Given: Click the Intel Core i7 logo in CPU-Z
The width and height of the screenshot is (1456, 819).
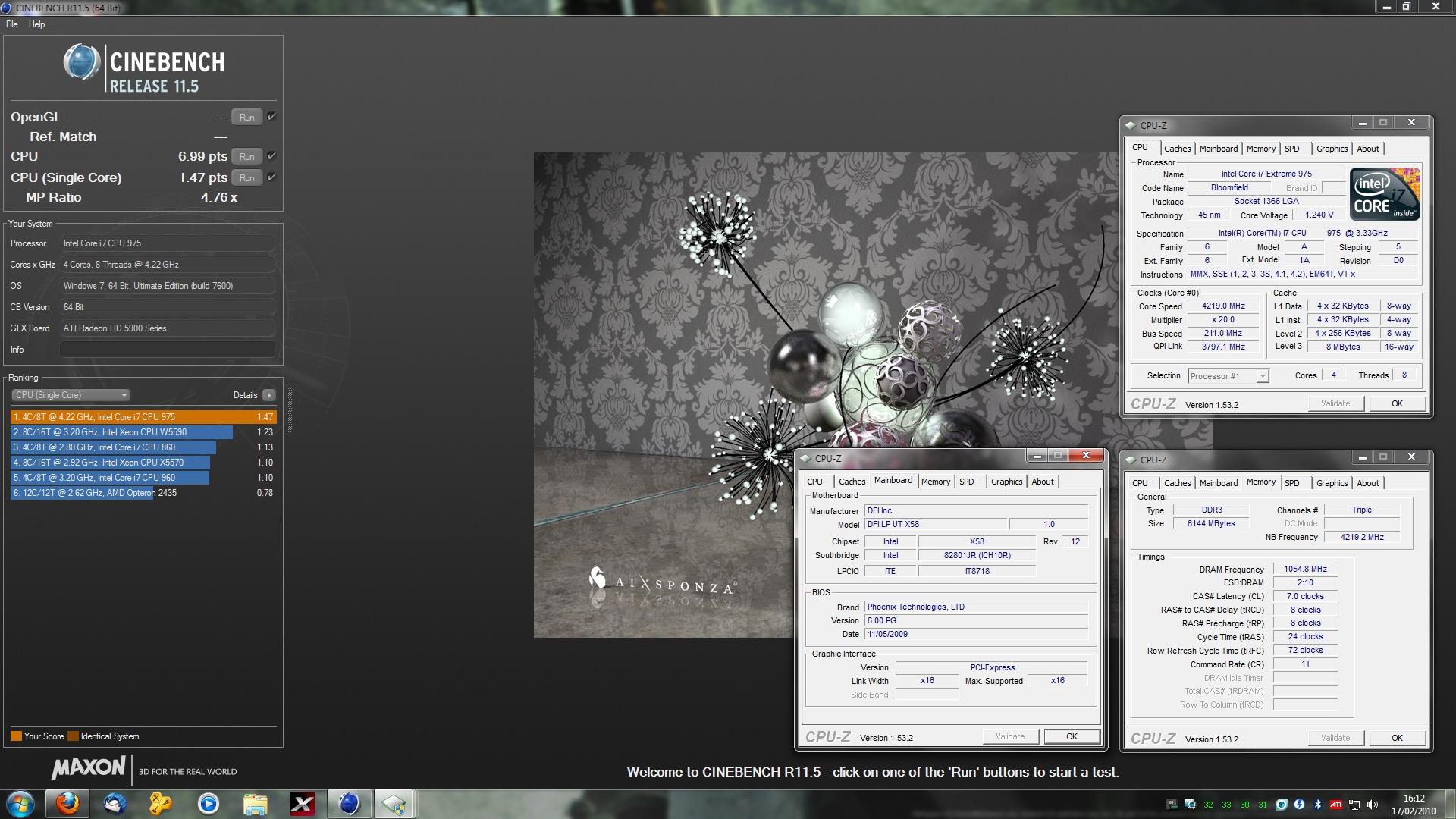Looking at the screenshot, I should 1385,194.
